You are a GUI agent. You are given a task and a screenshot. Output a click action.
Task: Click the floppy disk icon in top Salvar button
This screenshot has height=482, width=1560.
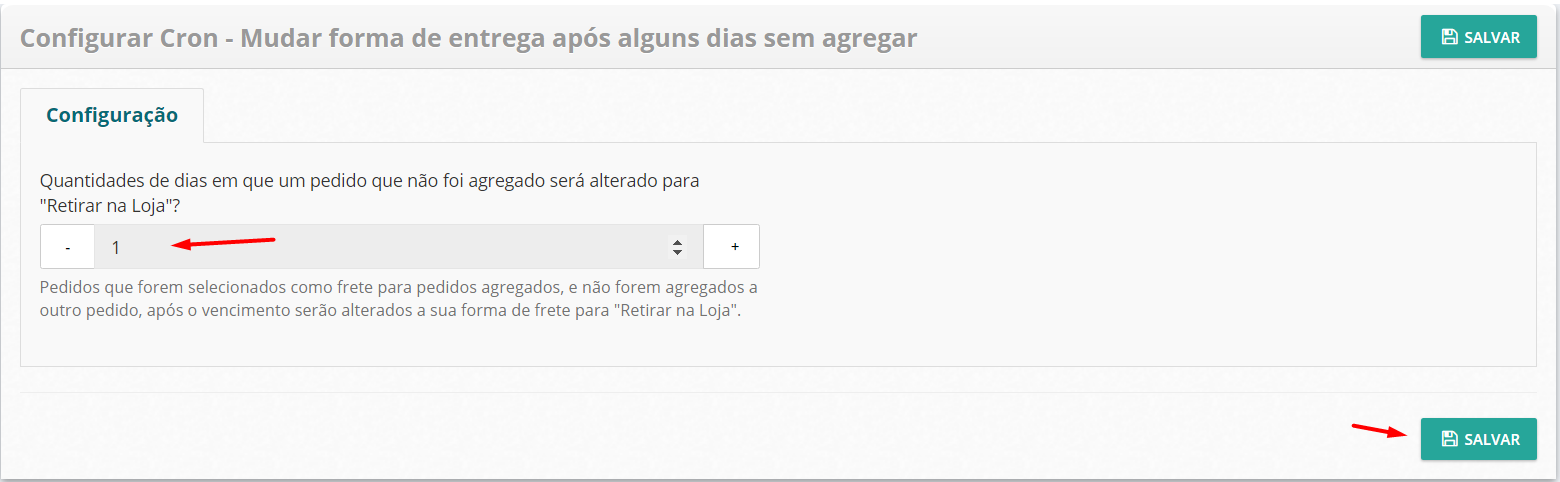pyautogui.click(x=1449, y=38)
